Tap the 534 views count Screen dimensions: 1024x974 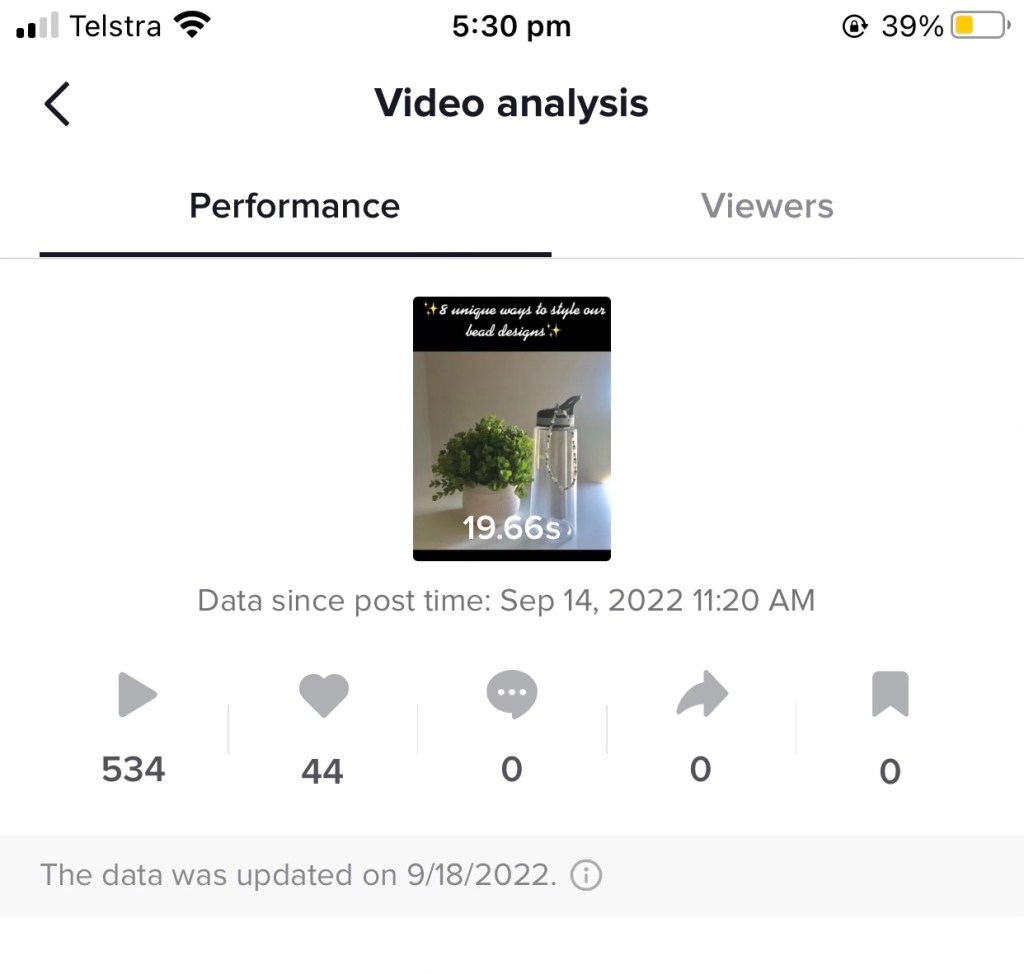pos(133,770)
